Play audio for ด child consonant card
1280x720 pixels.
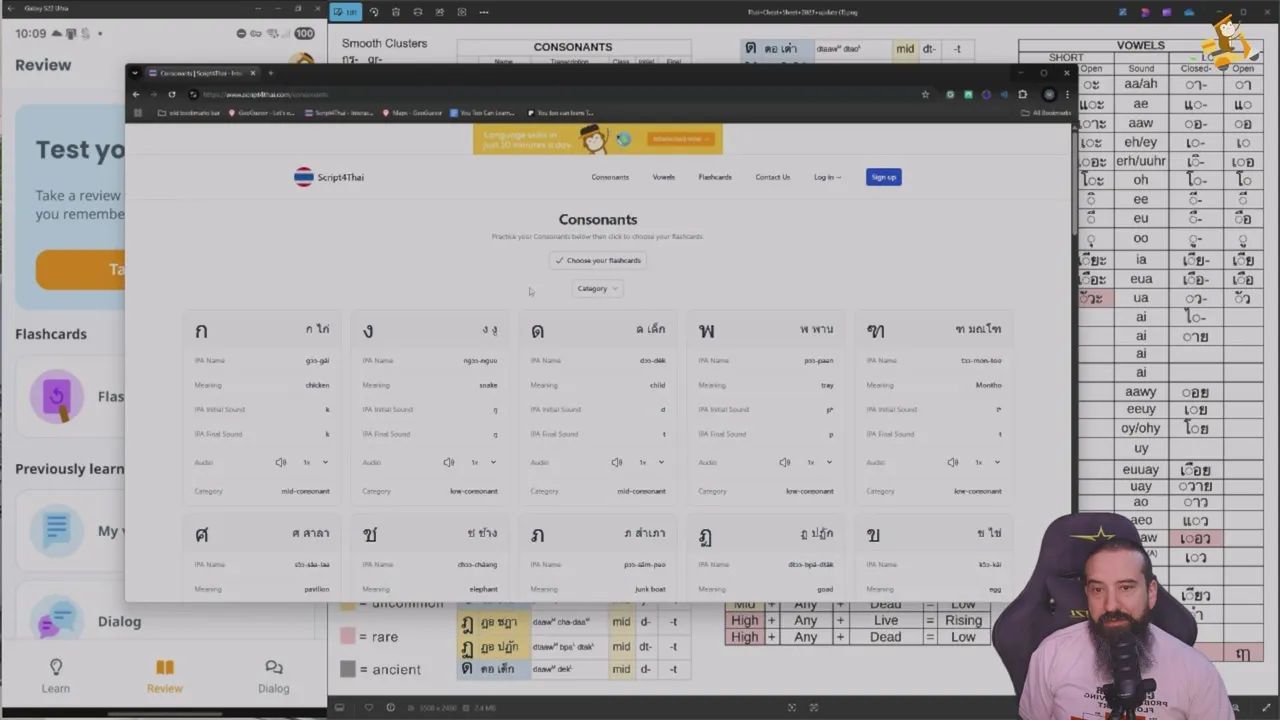[x=617, y=462]
